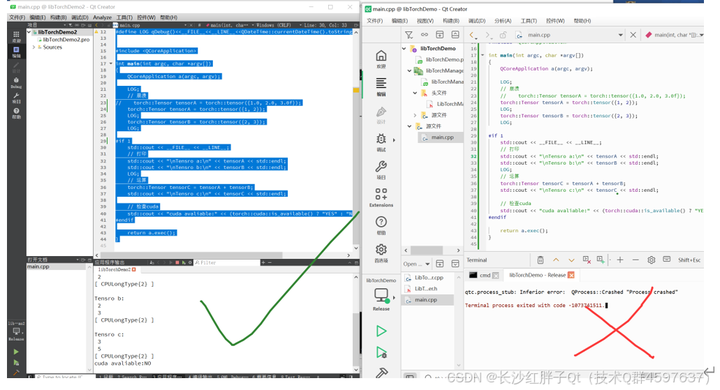Expand collapsed 源文件 folder under libTorchManager
The width and height of the screenshot is (720, 390).
(415, 115)
